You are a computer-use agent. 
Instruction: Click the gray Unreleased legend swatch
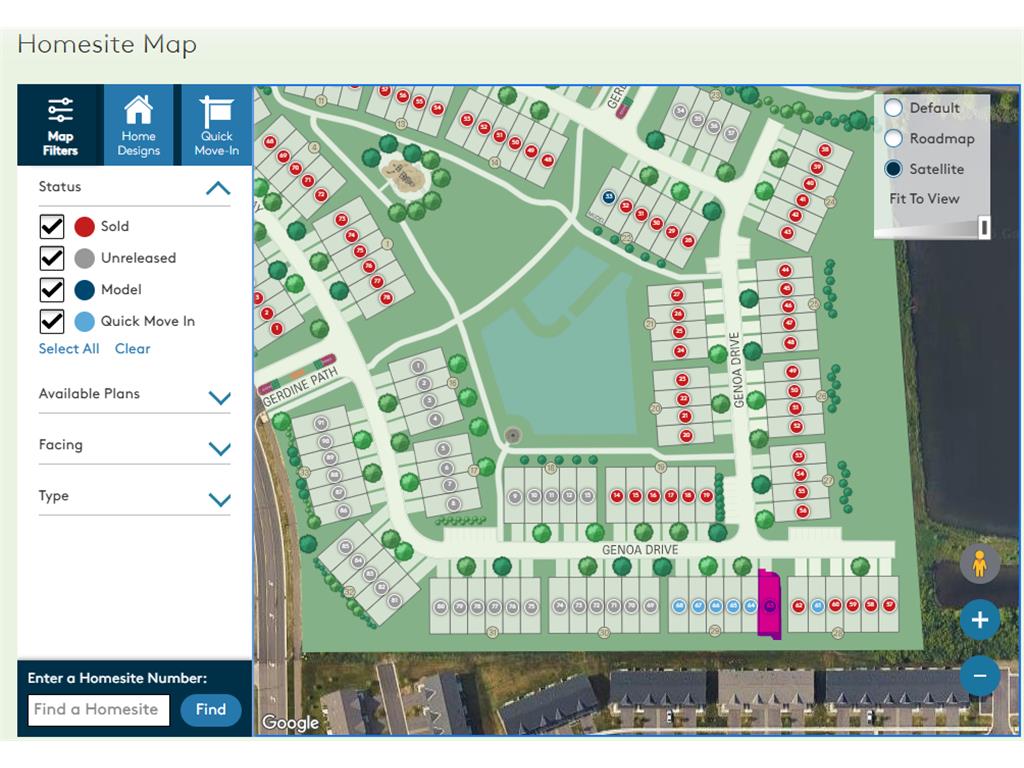click(85, 258)
